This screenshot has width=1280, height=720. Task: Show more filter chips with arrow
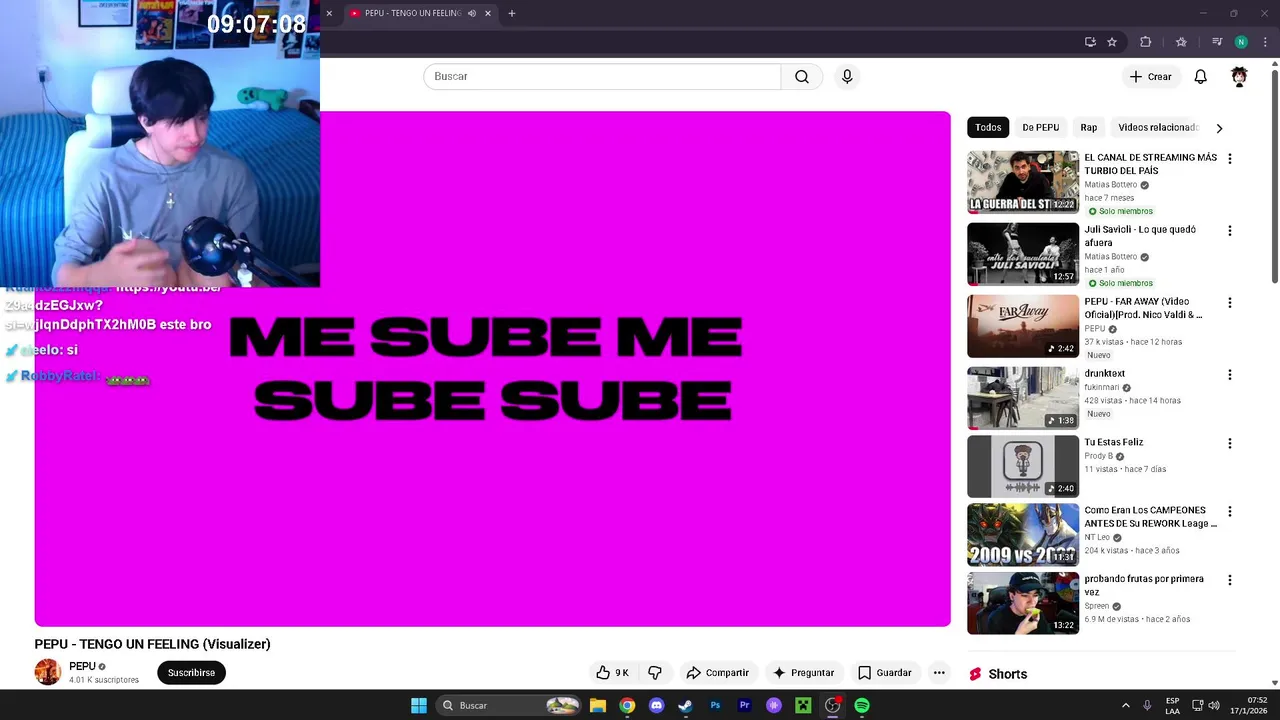(1219, 128)
